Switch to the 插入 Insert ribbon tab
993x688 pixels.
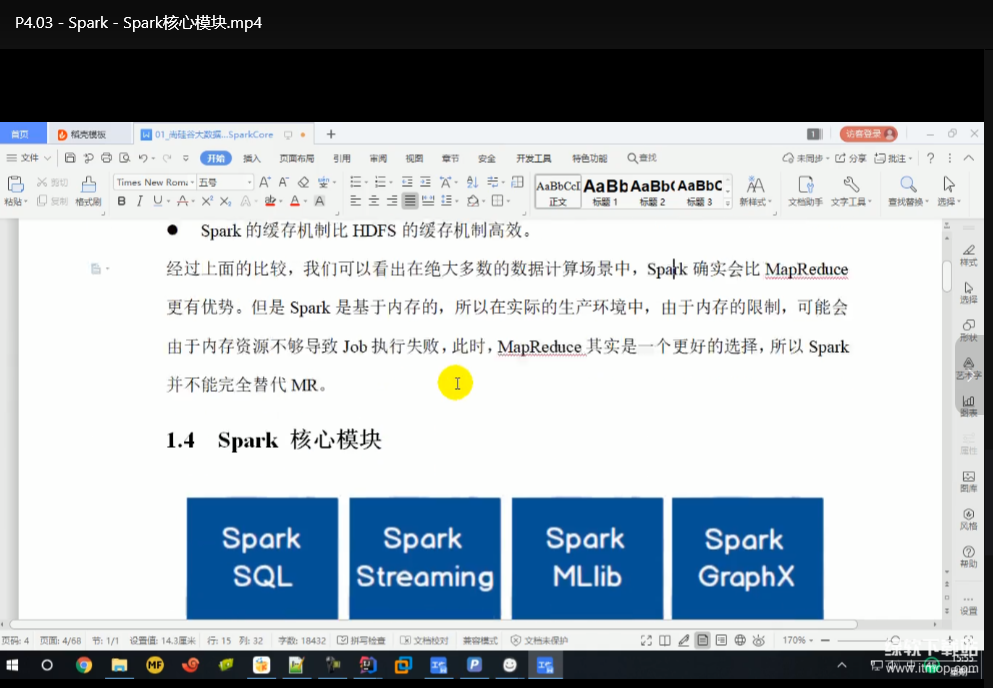tap(252, 158)
